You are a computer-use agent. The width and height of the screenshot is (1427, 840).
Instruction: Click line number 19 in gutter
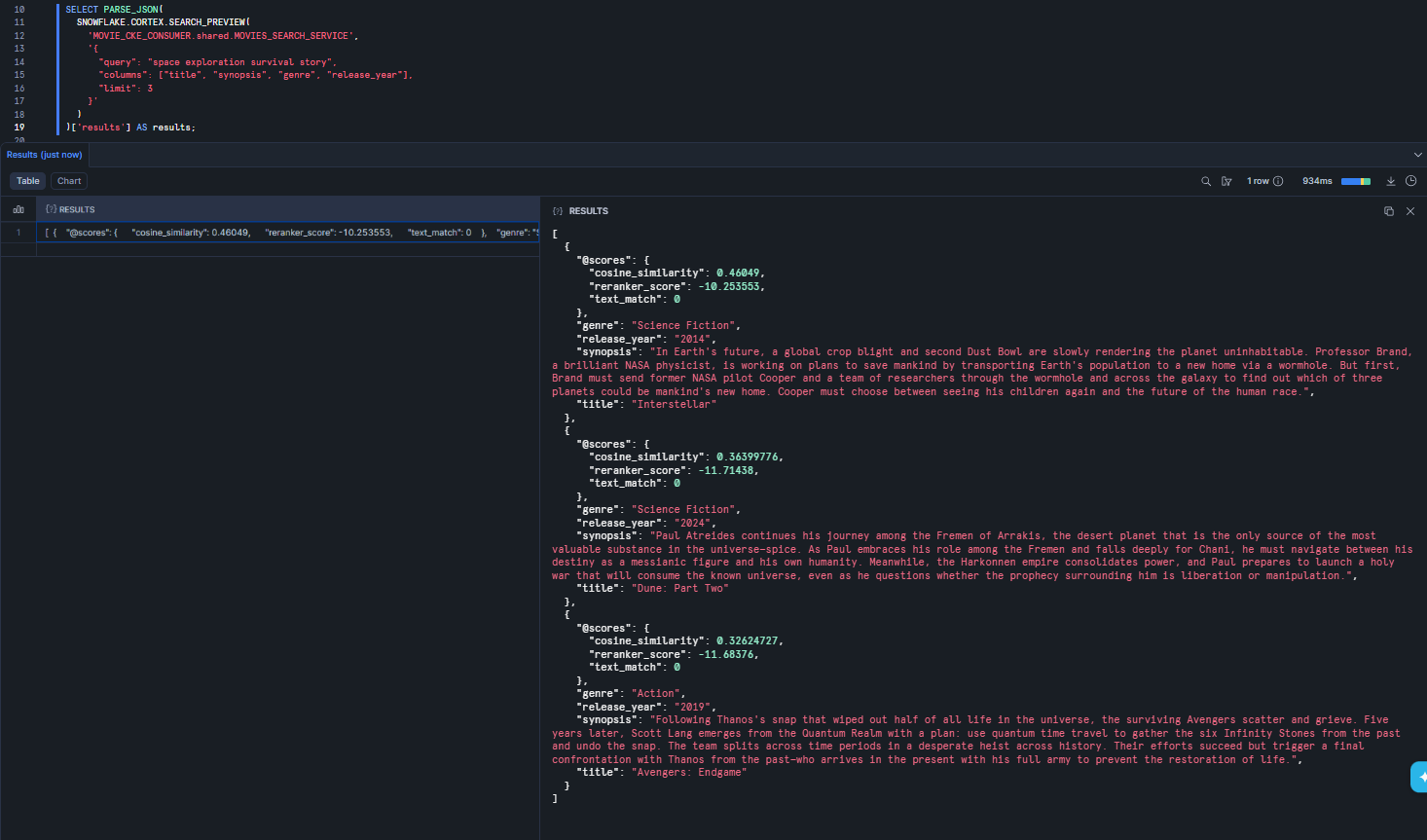tap(19, 128)
